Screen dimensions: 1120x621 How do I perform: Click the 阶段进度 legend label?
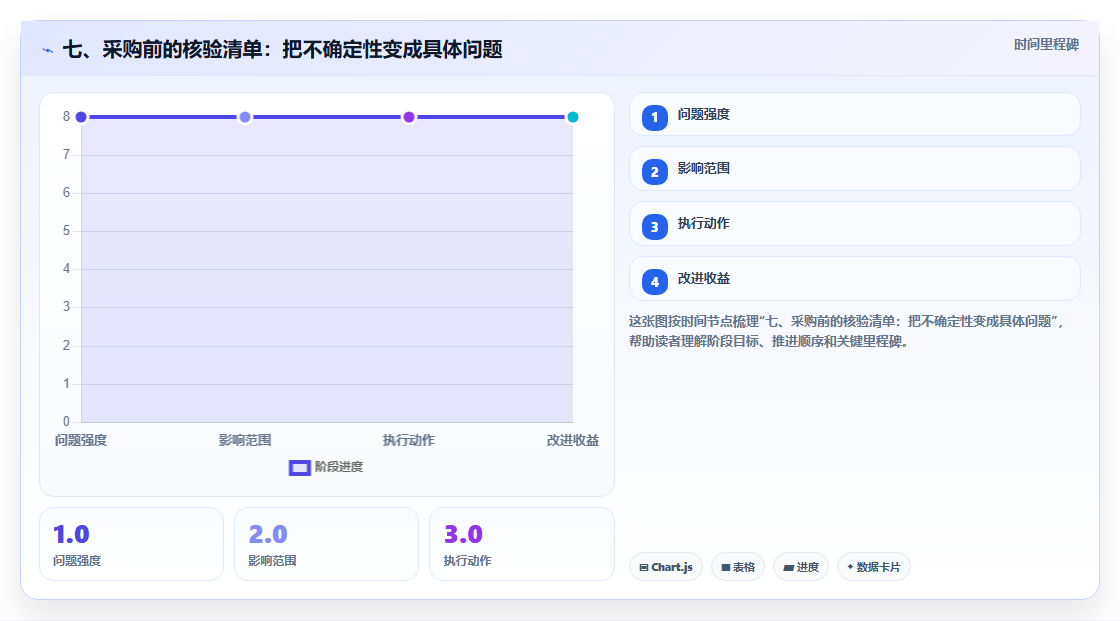click(x=339, y=467)
